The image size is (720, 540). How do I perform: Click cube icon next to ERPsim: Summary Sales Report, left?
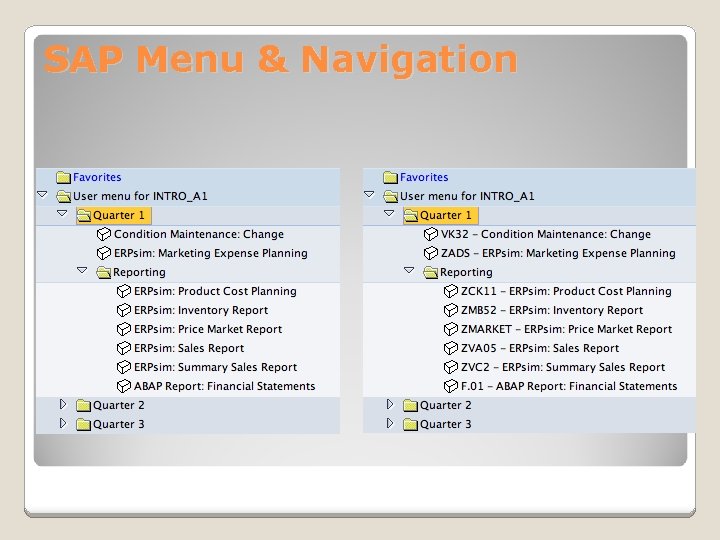click(x=124, y=367)
